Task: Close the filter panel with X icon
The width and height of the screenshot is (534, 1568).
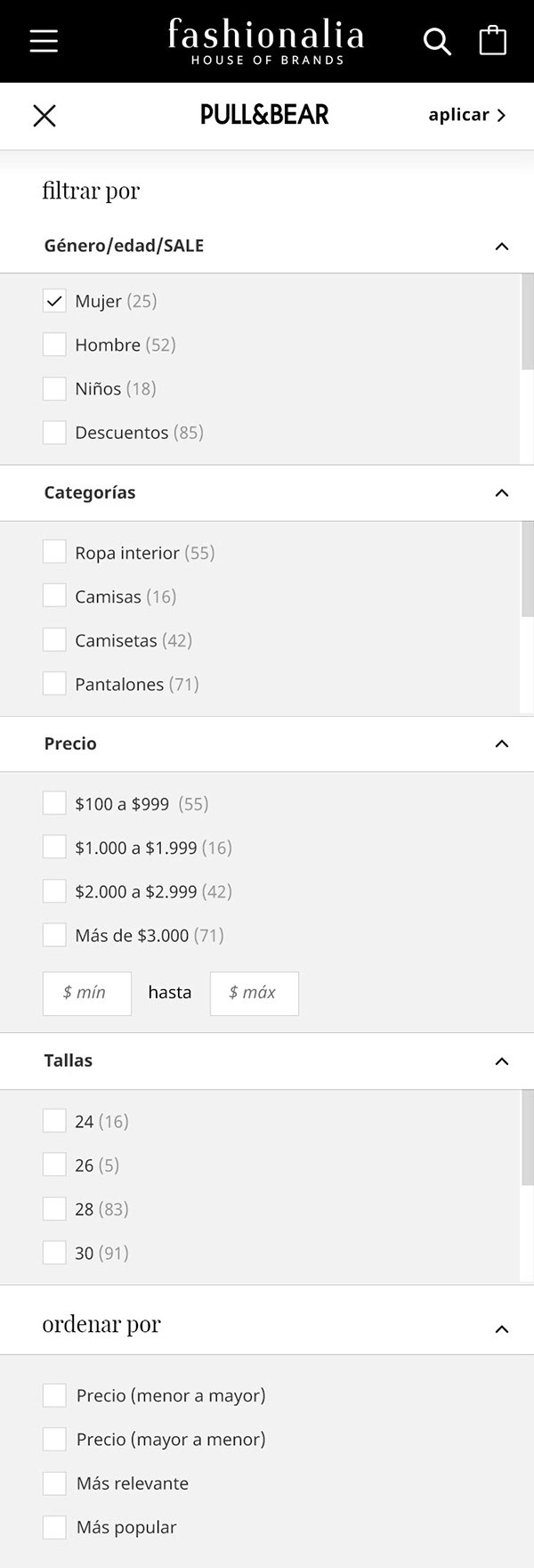Action: [x=44, y=115]
